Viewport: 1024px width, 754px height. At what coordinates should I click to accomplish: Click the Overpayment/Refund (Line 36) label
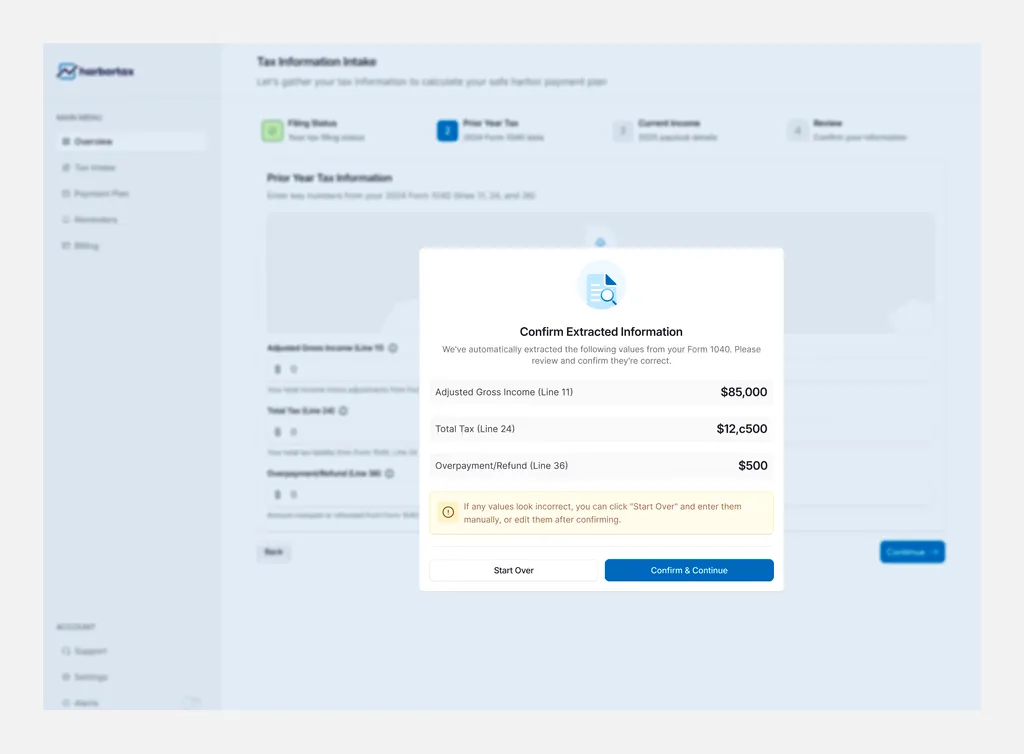click(x=502, y=465)
